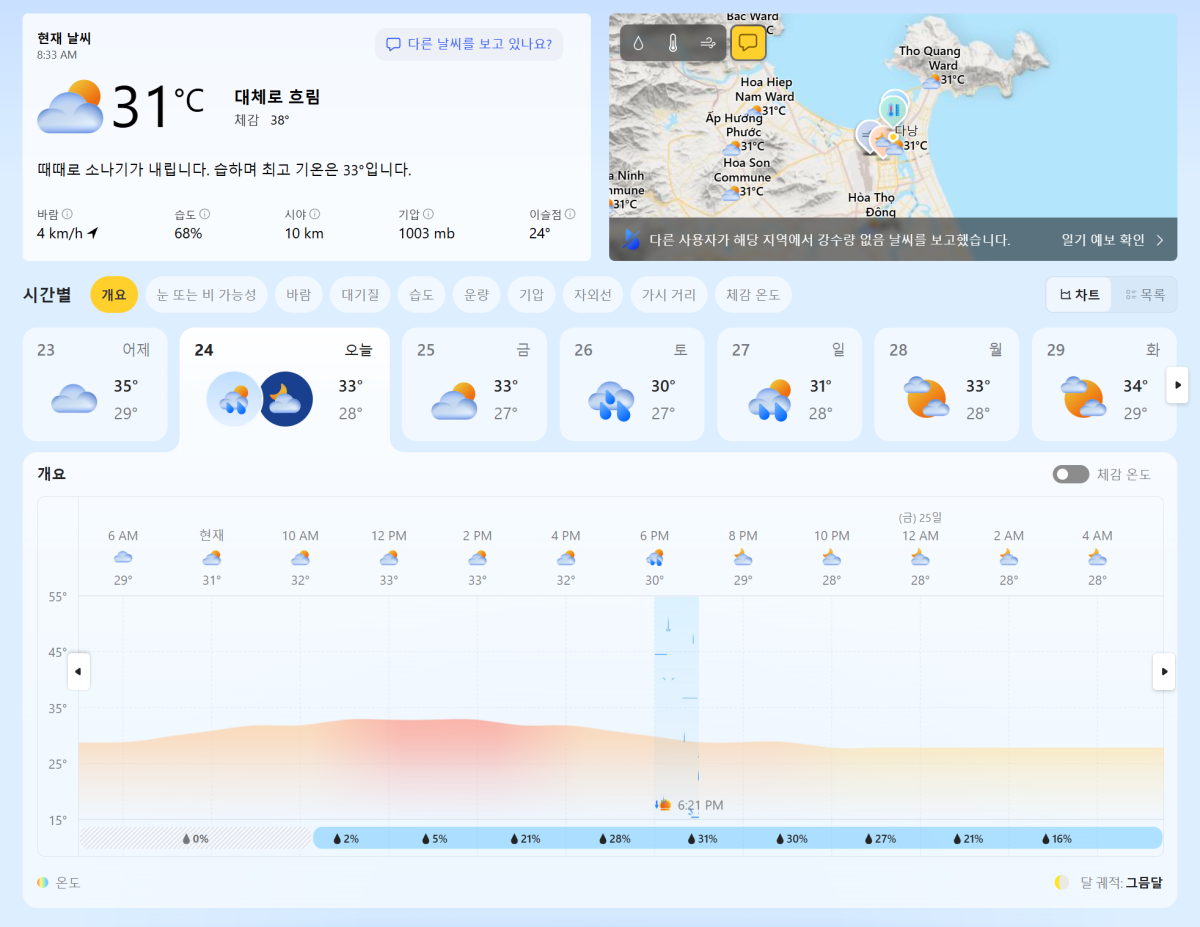Select the 바람 tab
This screenshot has height=927, width=1200.
click(x=298, y=295)
